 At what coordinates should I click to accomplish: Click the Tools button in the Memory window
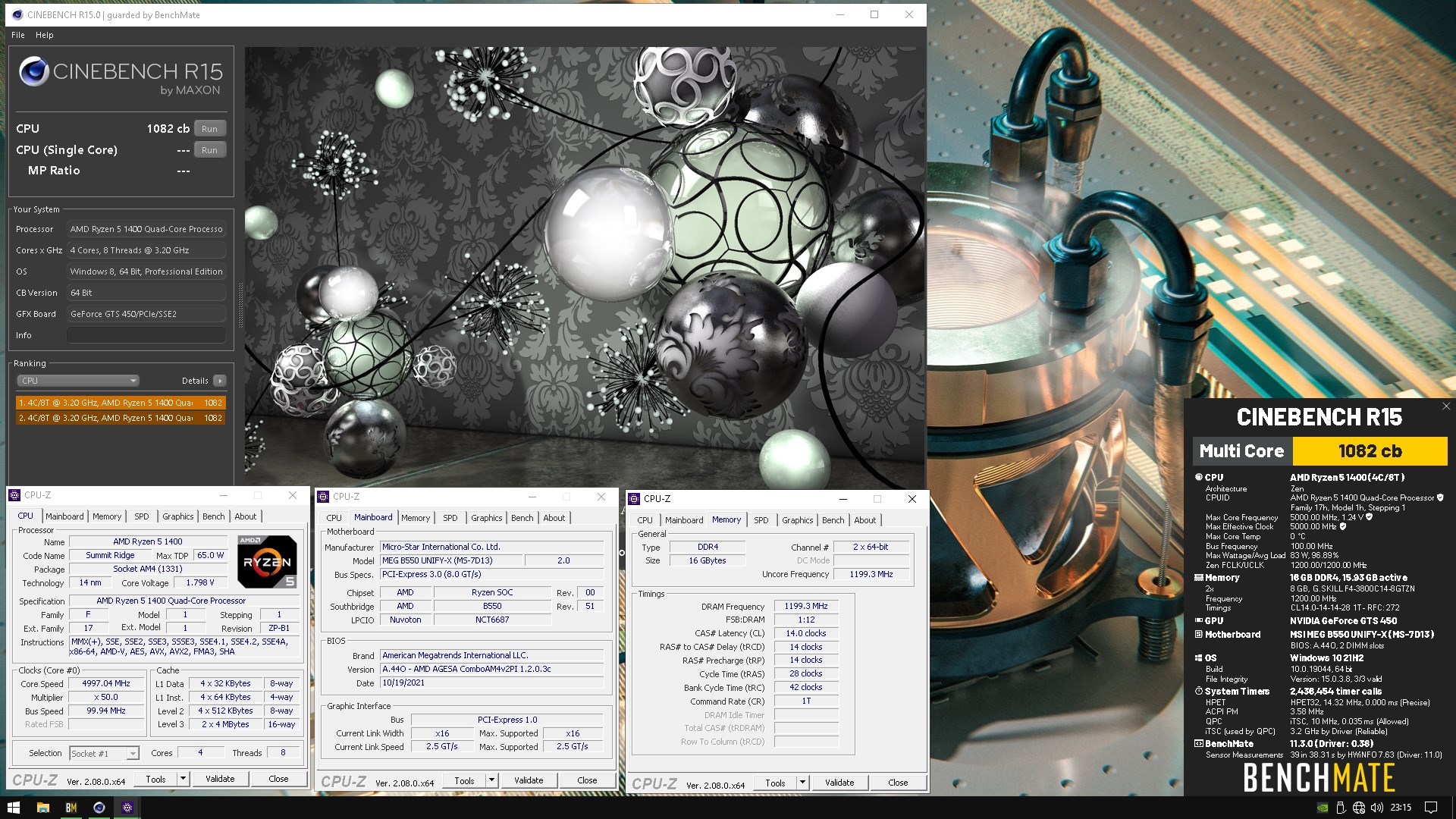775,783
